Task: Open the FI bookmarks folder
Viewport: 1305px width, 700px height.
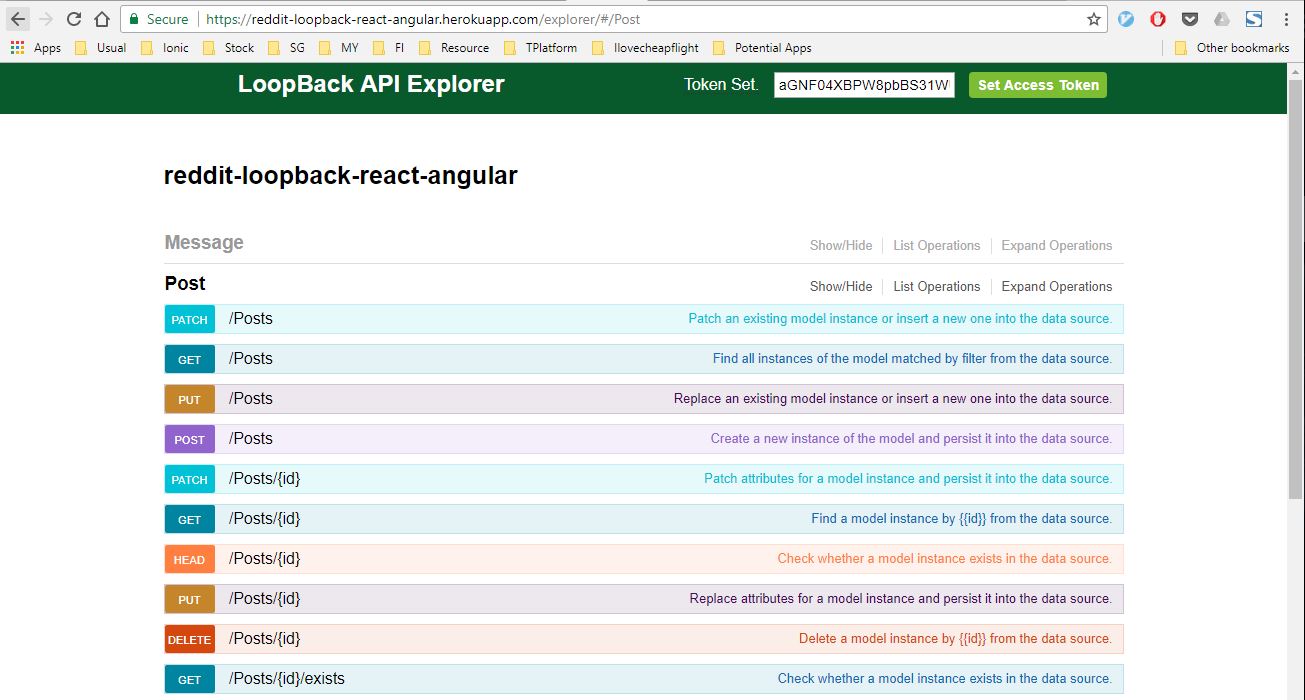Action: (x=389, y=47)
